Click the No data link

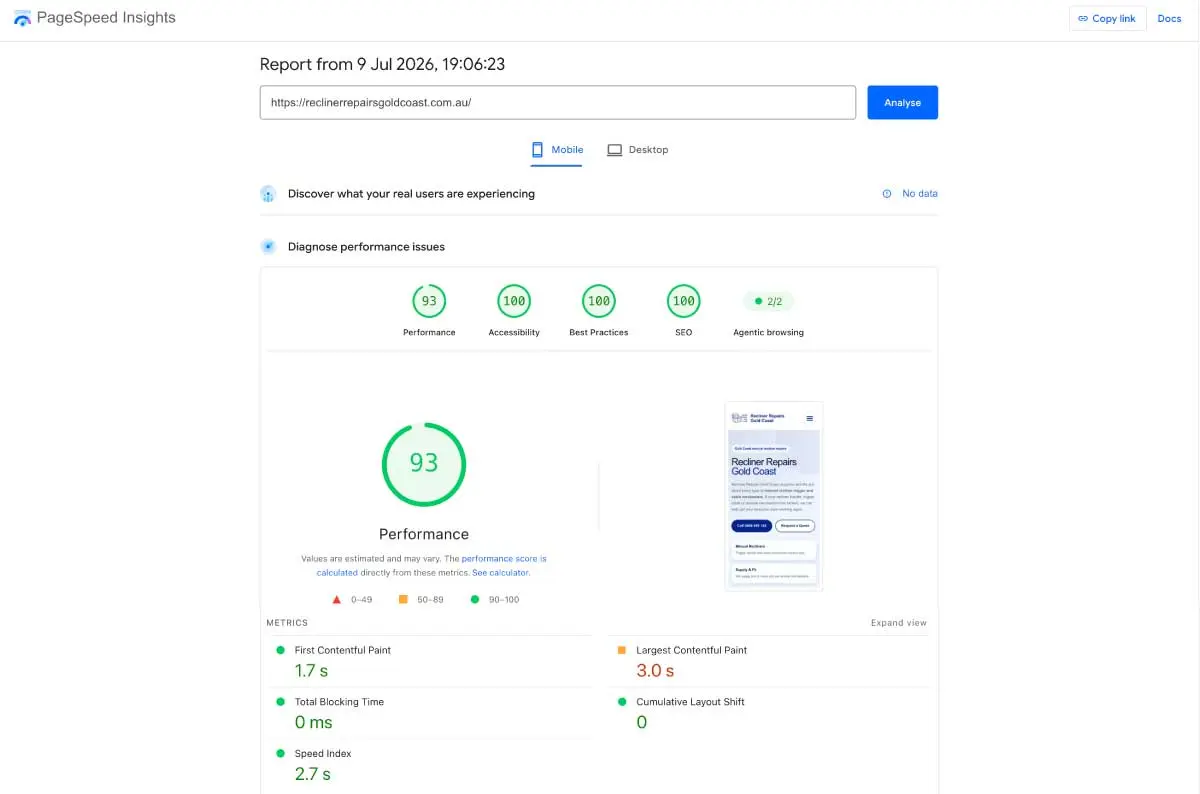[x=920, y=194]
